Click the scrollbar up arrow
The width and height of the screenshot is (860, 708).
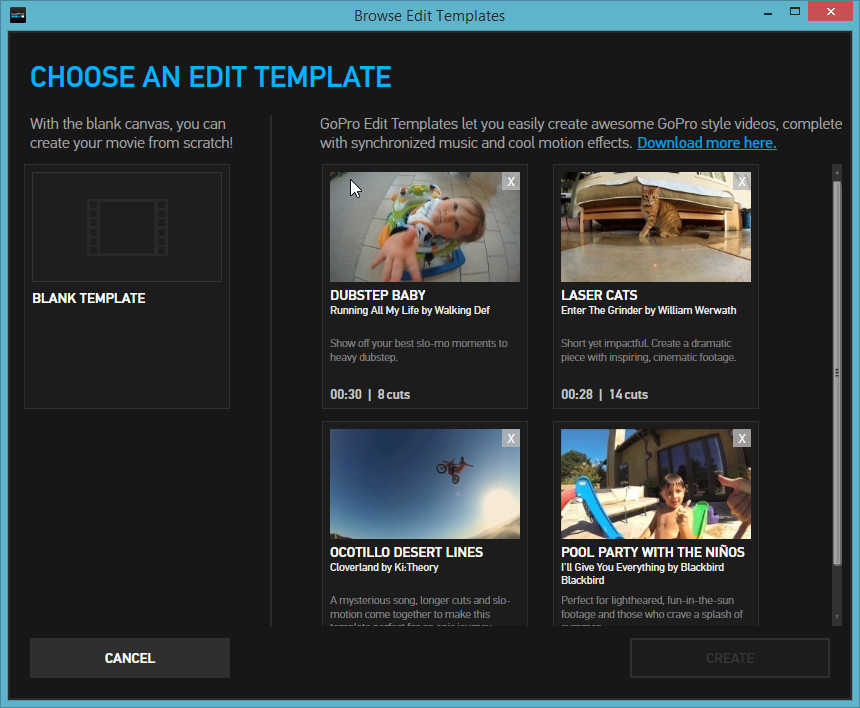pos(836,173)
